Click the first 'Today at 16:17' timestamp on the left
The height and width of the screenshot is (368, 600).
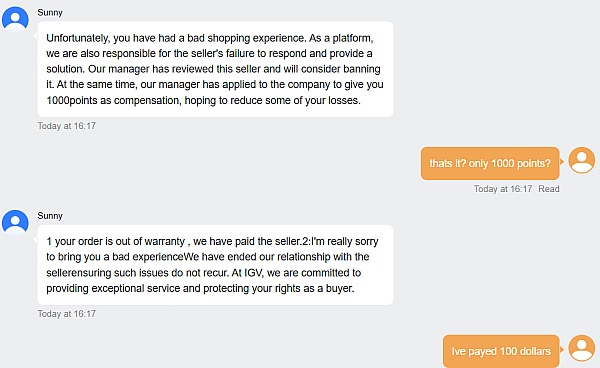point(67,126)
